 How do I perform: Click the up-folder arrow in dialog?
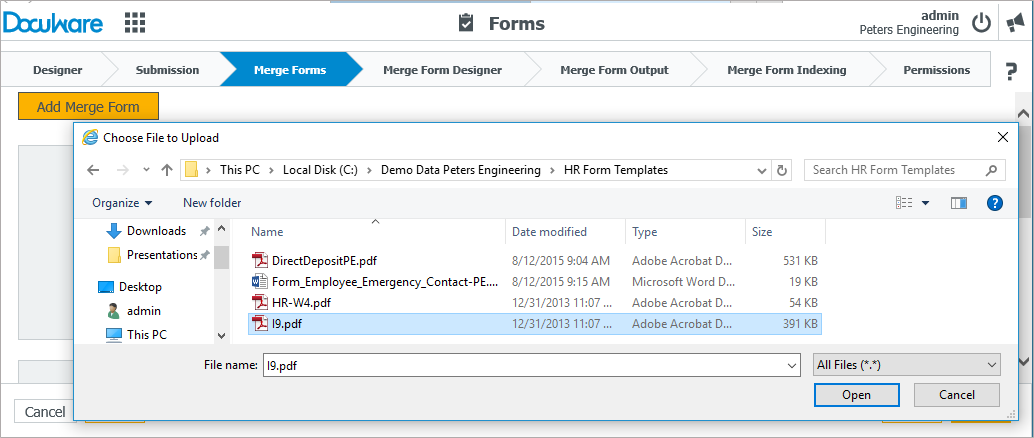[166, 170]
